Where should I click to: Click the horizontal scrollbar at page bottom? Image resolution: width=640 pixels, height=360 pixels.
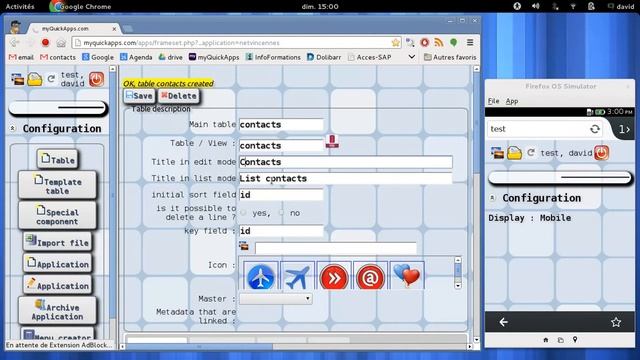coord(296,346)
